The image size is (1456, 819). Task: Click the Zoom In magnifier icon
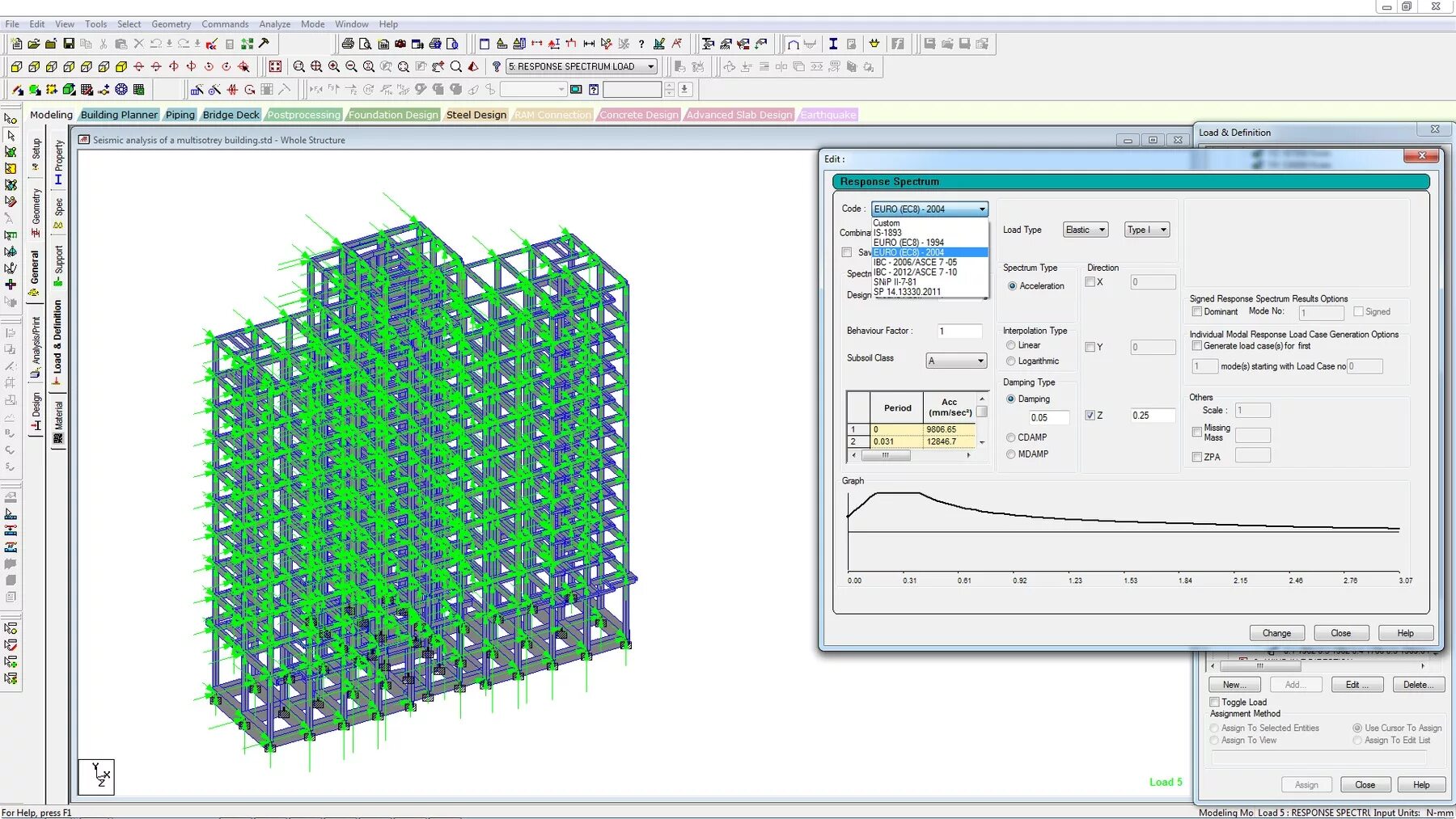click(x=334, y=67)
